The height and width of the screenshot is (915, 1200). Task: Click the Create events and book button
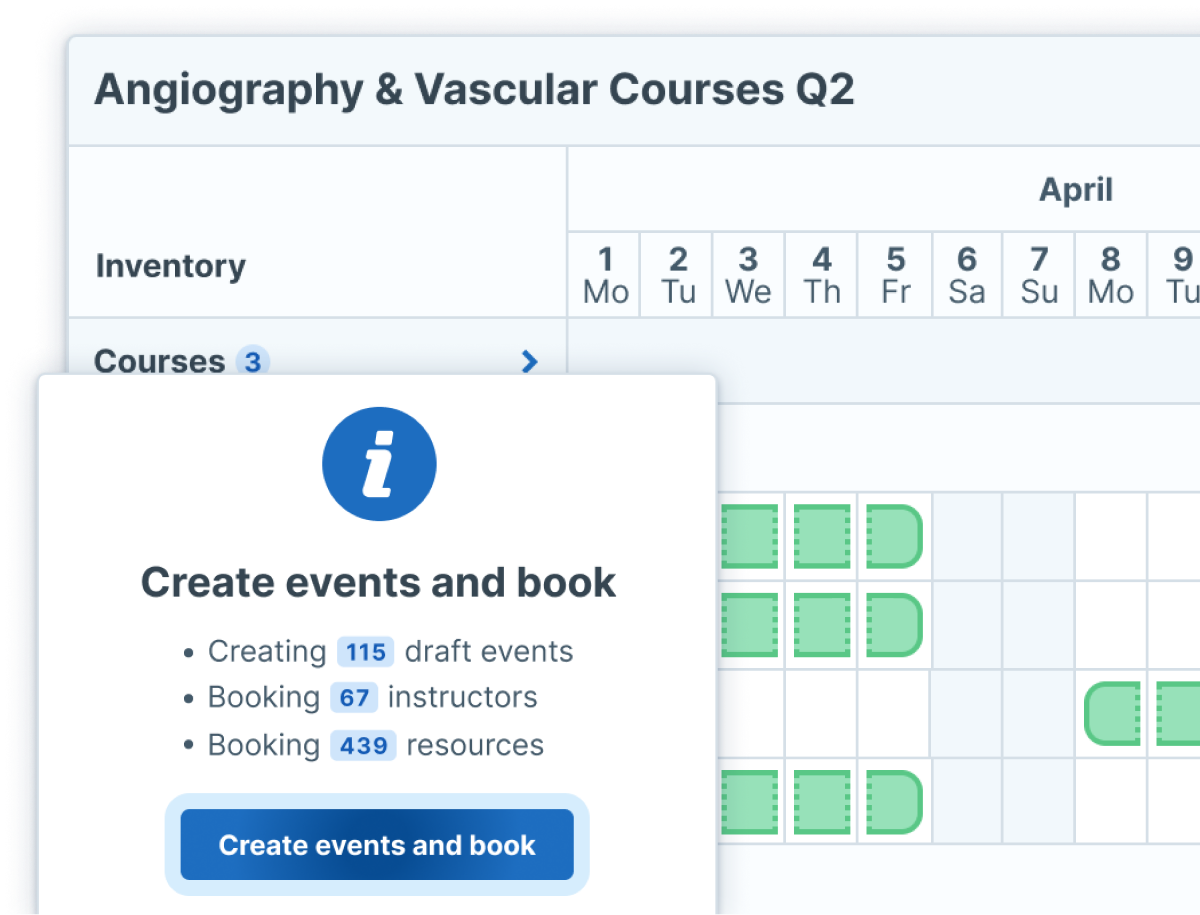click(x=377, y=845)
